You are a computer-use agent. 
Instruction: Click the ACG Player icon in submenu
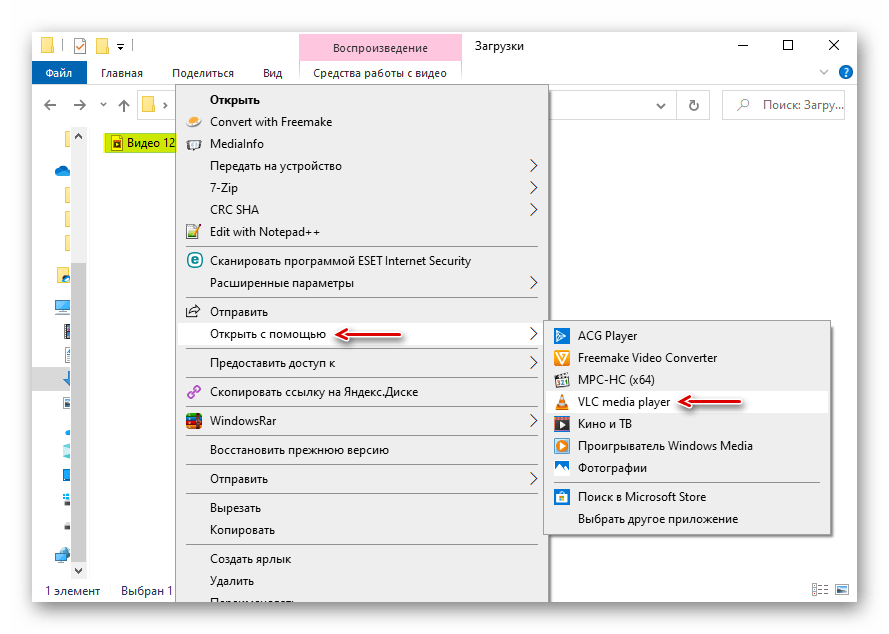[x=561, y=336]
